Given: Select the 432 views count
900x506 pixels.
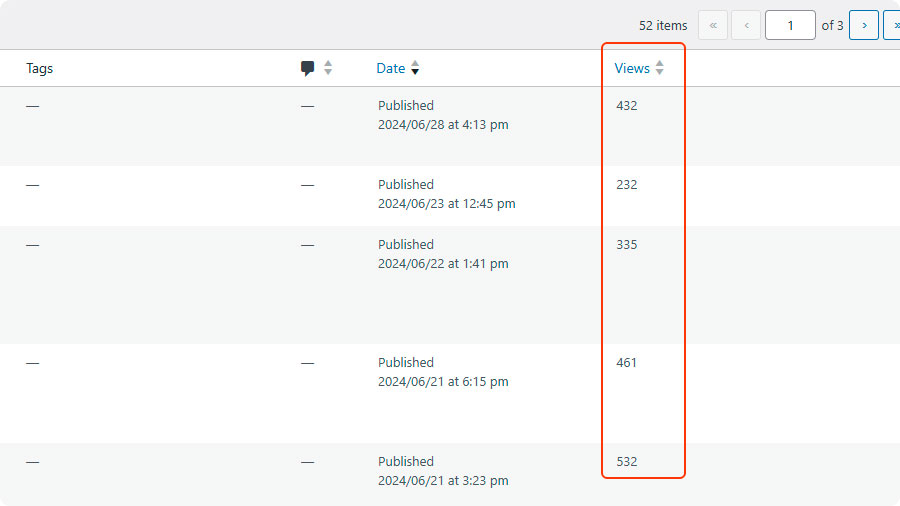Looking at the screenshot, I should point(627,105).
